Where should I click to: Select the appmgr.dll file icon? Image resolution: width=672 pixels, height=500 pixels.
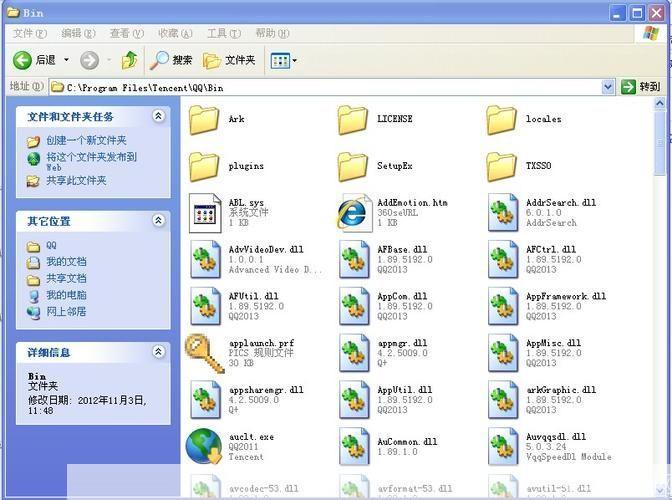354,353
